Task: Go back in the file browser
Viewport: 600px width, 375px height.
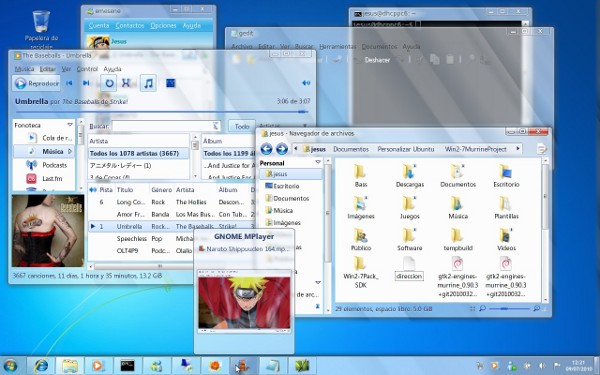Action: 266,149
